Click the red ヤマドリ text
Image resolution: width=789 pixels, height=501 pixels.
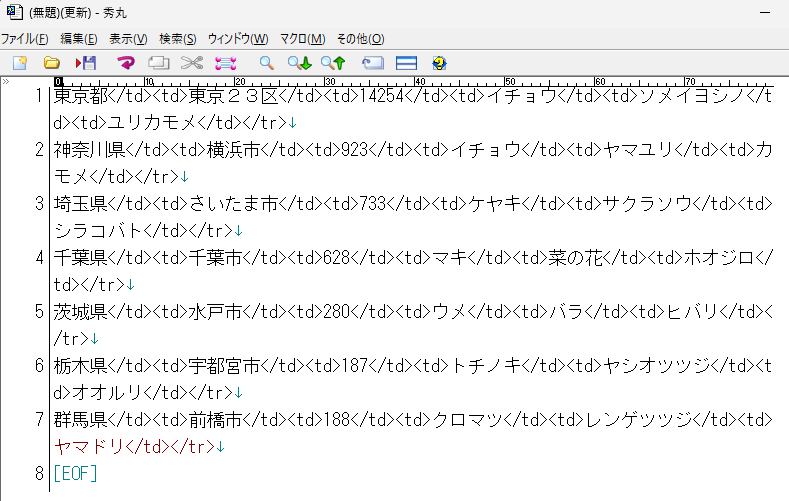pyautogui.click(x=90, y=446)
